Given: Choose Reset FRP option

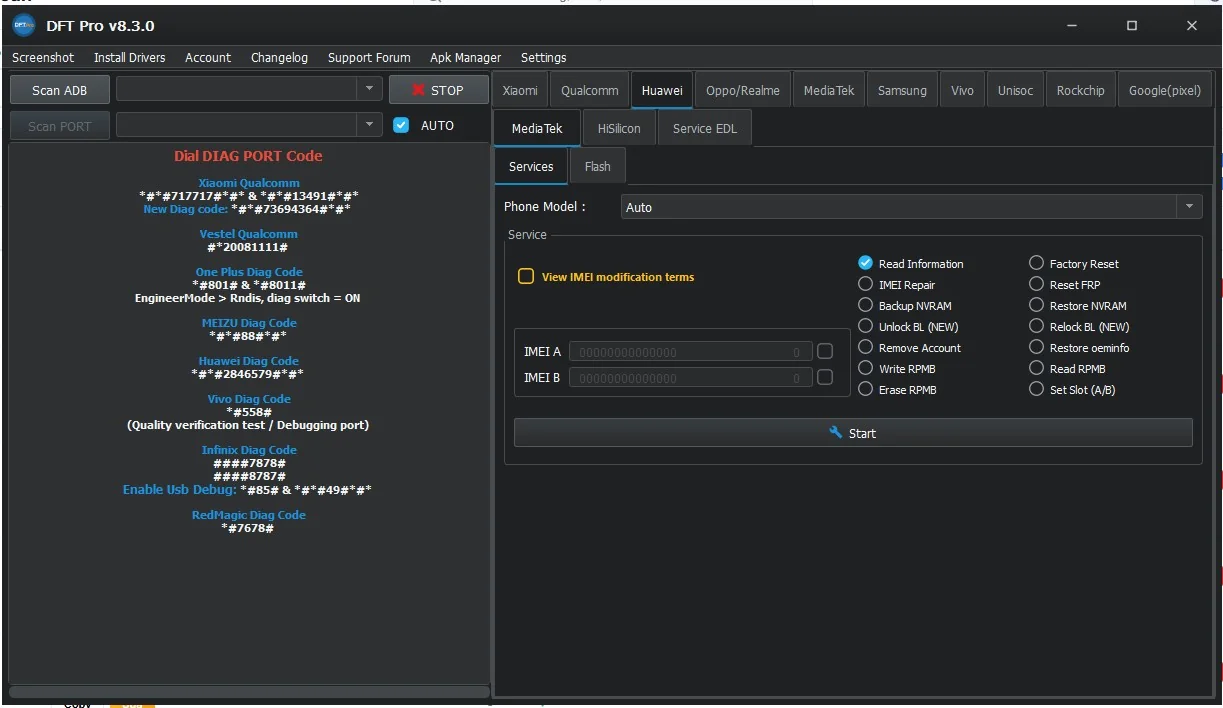Looking at the screenshot, I should point(1037,284).
